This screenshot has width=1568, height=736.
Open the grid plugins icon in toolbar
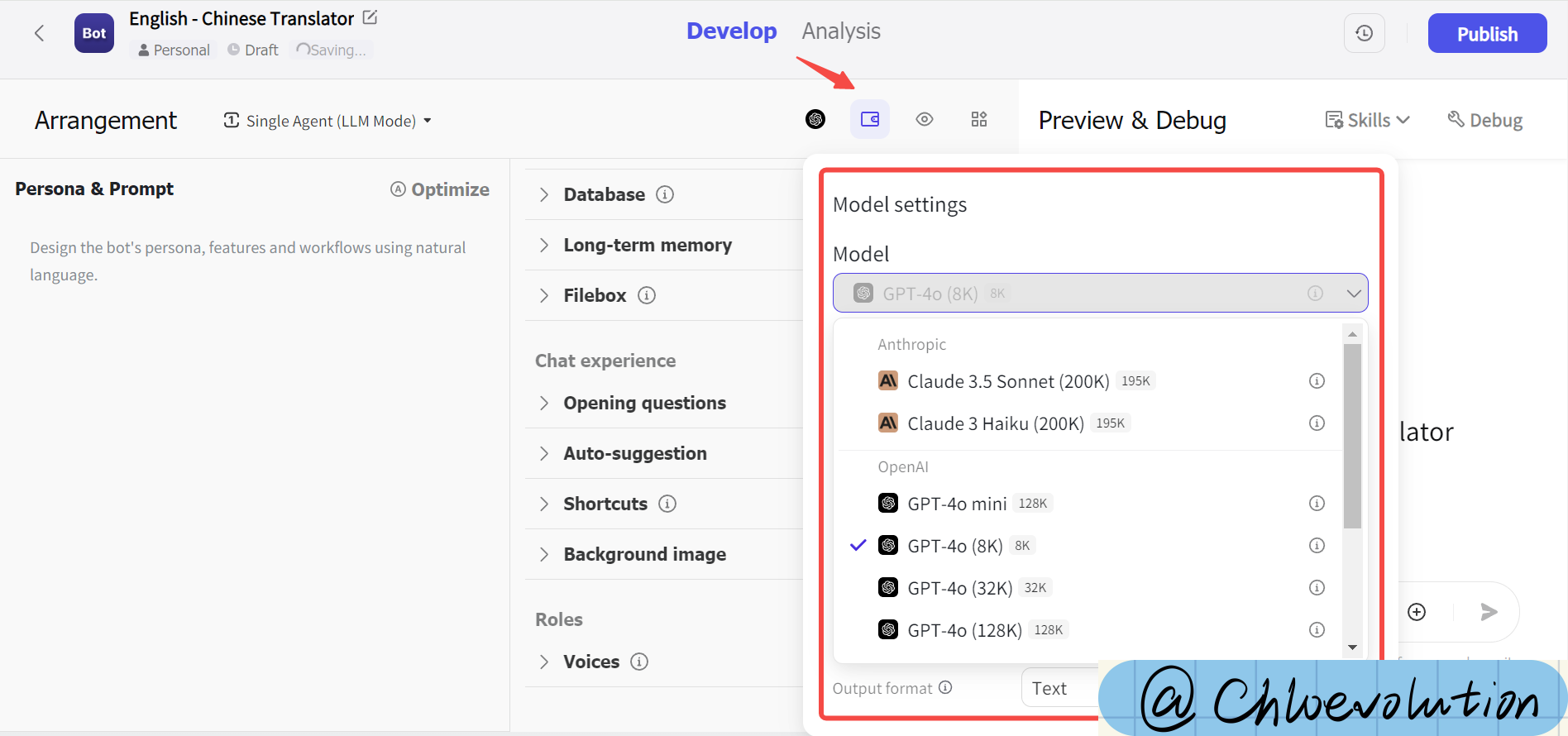(x=979, y=119)
